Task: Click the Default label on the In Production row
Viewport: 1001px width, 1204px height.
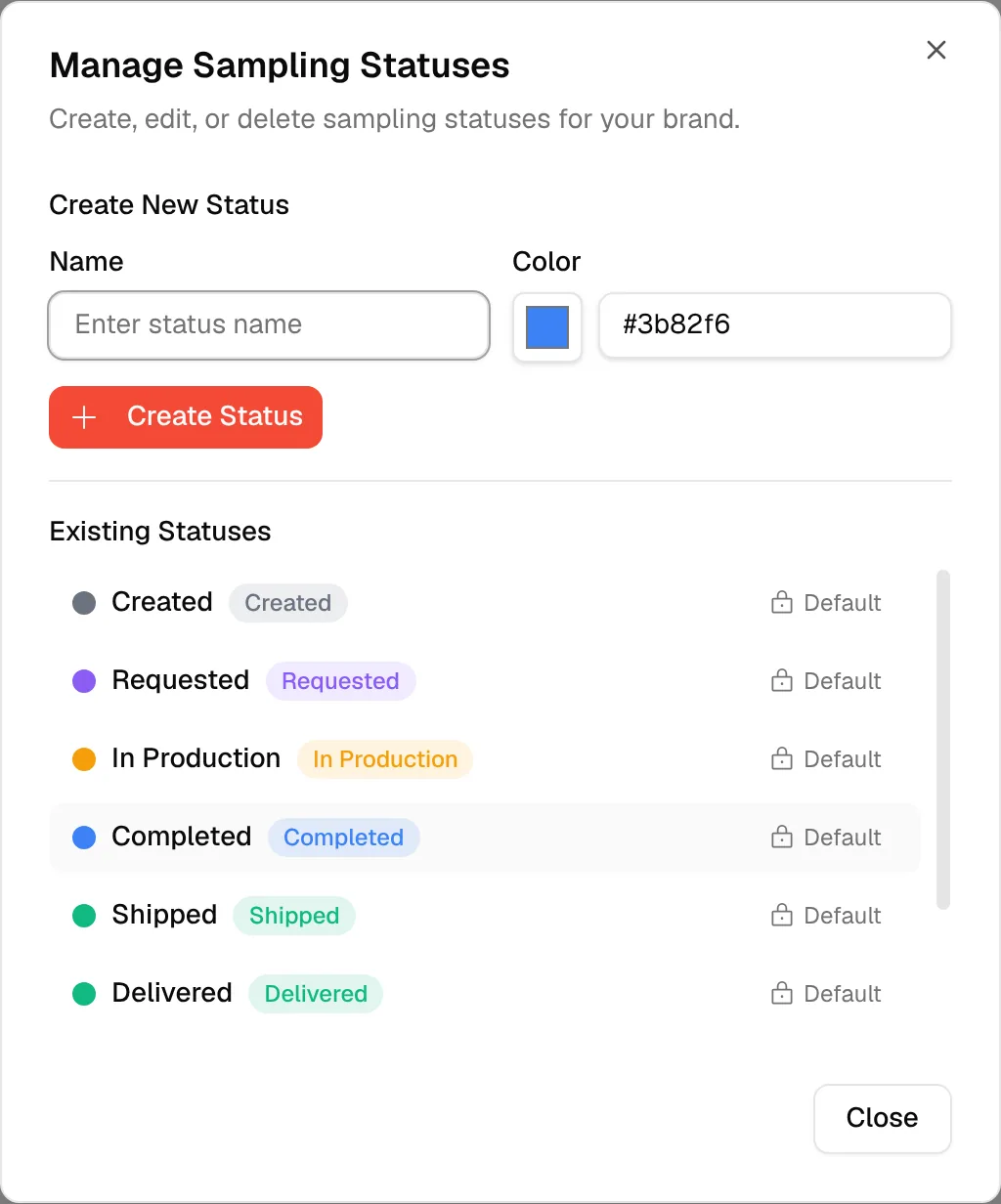Action: (x=843, y=759)
